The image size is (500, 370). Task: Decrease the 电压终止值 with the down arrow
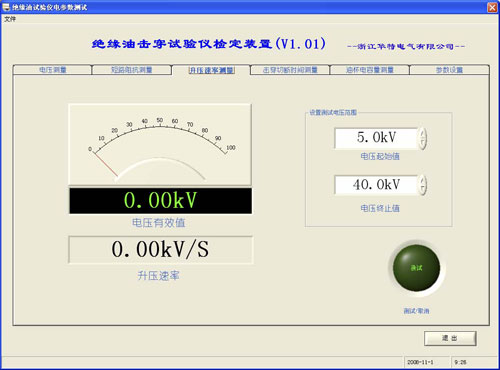[423, 190]
